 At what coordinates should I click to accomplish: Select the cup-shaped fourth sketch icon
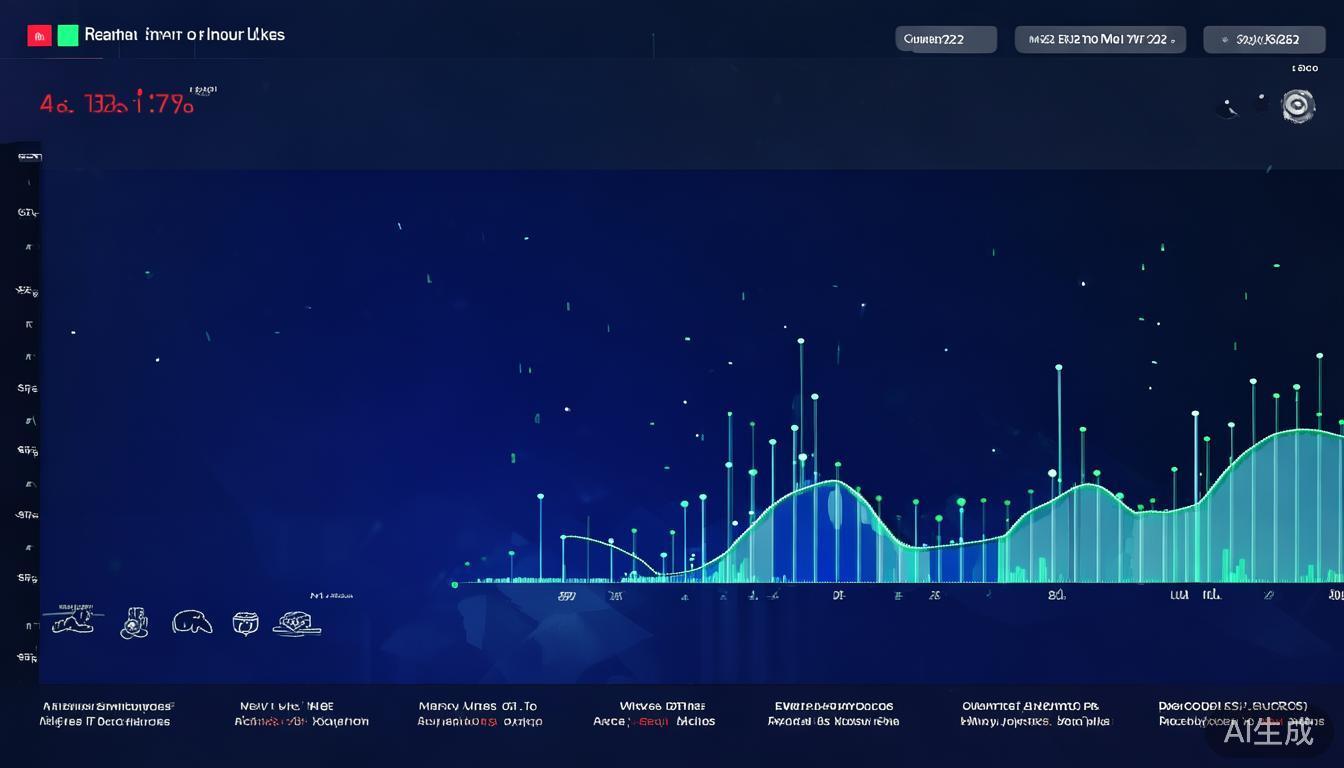click(245, 623)
